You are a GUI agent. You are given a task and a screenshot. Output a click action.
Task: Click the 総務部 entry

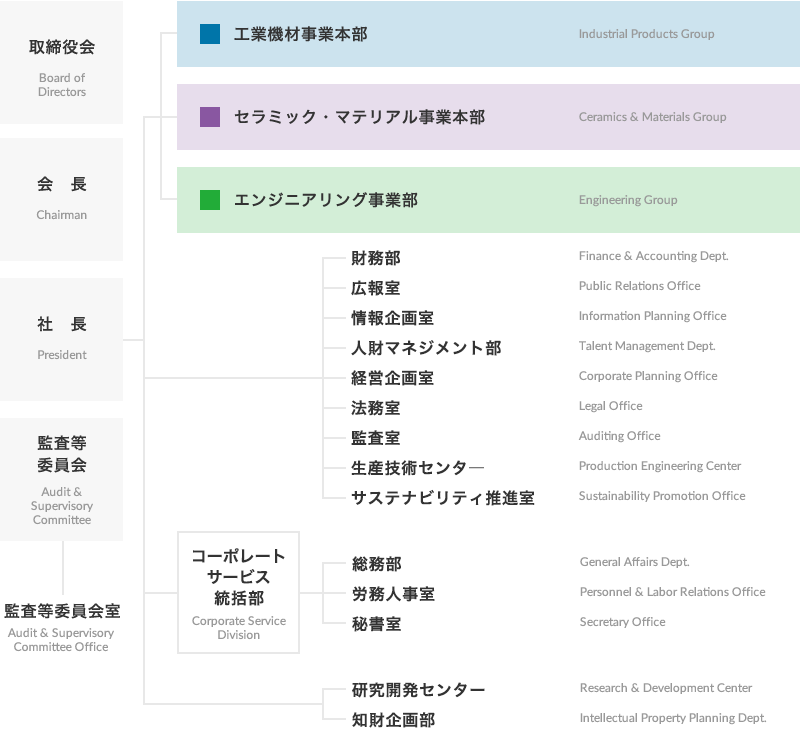tap(377, 564)
